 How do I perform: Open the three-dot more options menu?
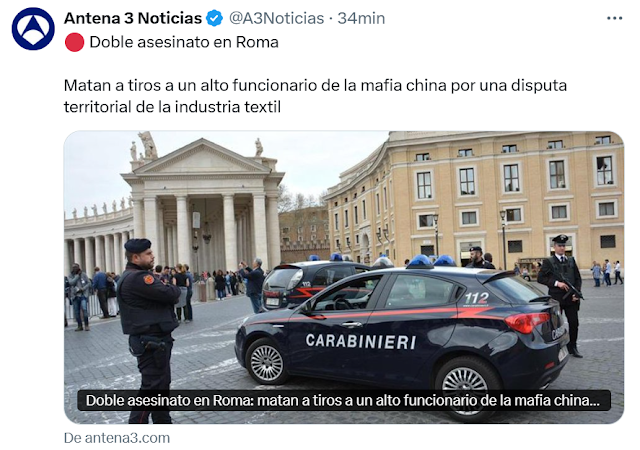click(614, 18)
